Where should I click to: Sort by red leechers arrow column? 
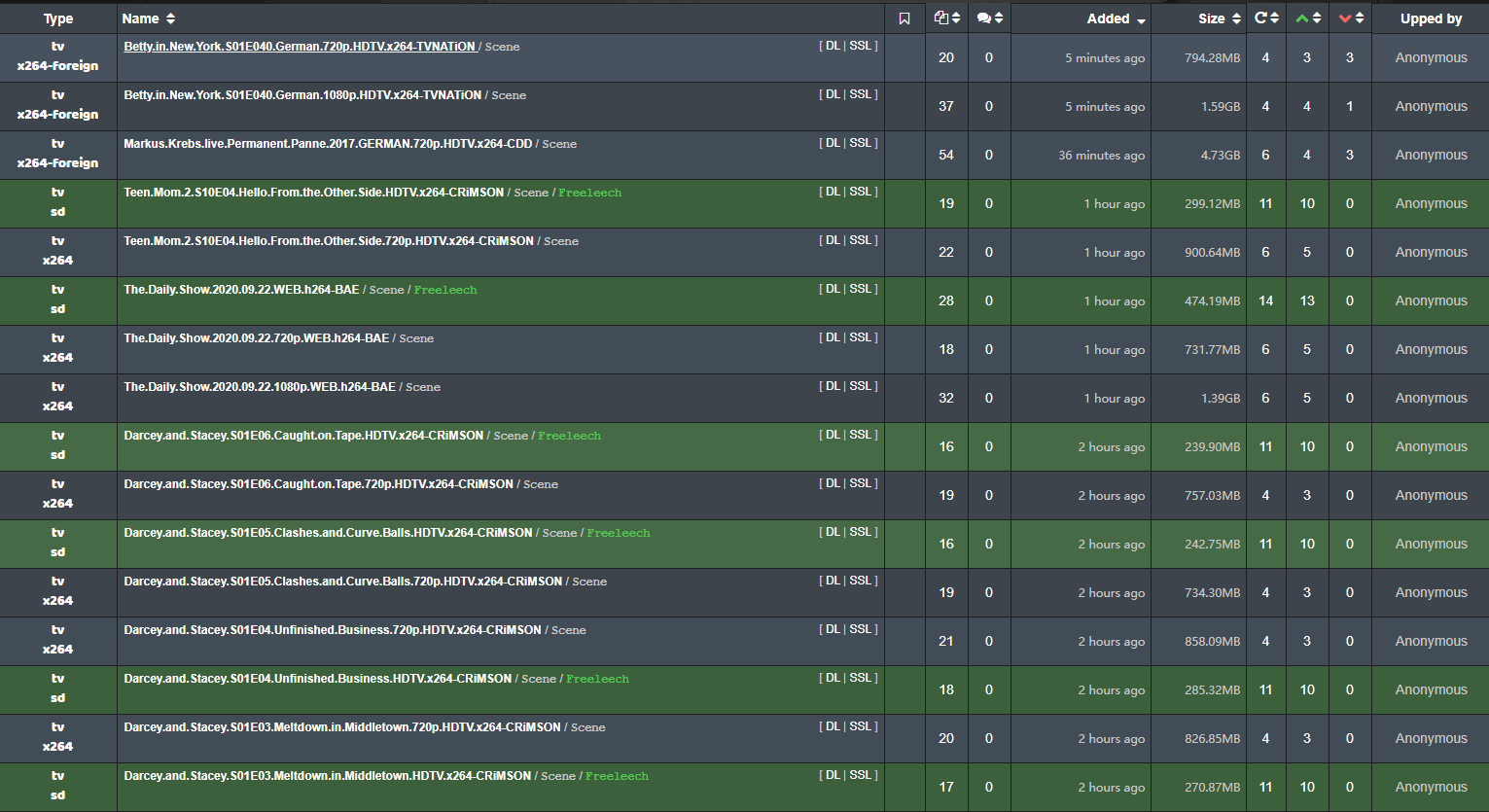pos(1350,18)
